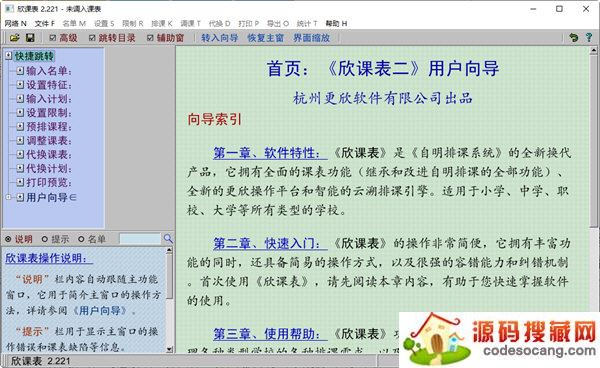This screenshot has width=600, height=368.
Task: Open the 打印 P menu
Action: [249, 23]
